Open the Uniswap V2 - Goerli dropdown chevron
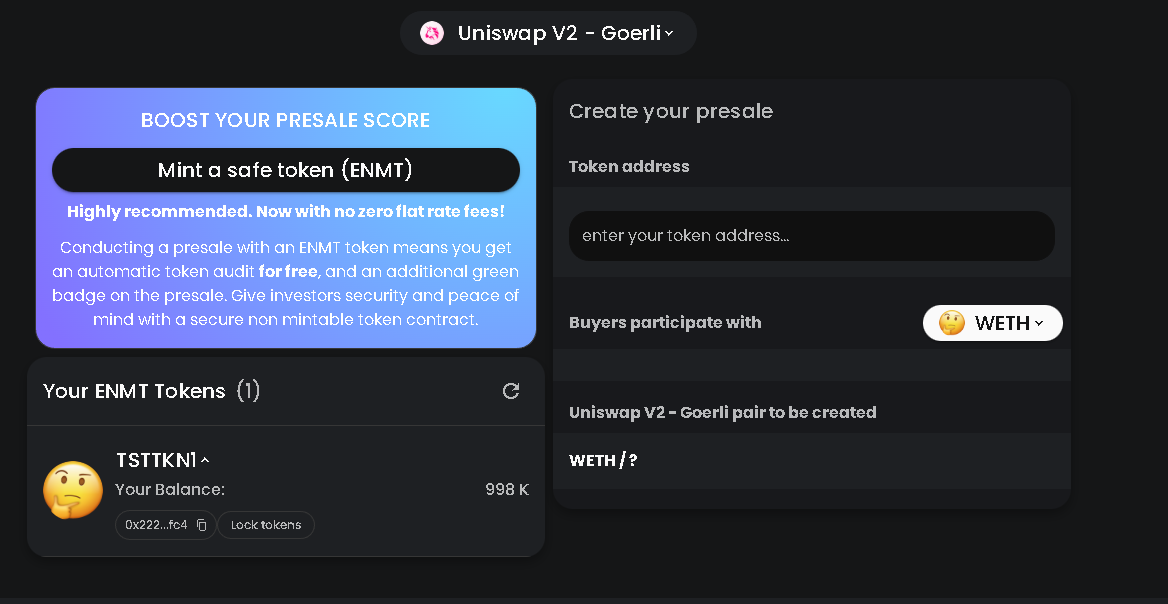1168x604 pixels. point(669,33)
